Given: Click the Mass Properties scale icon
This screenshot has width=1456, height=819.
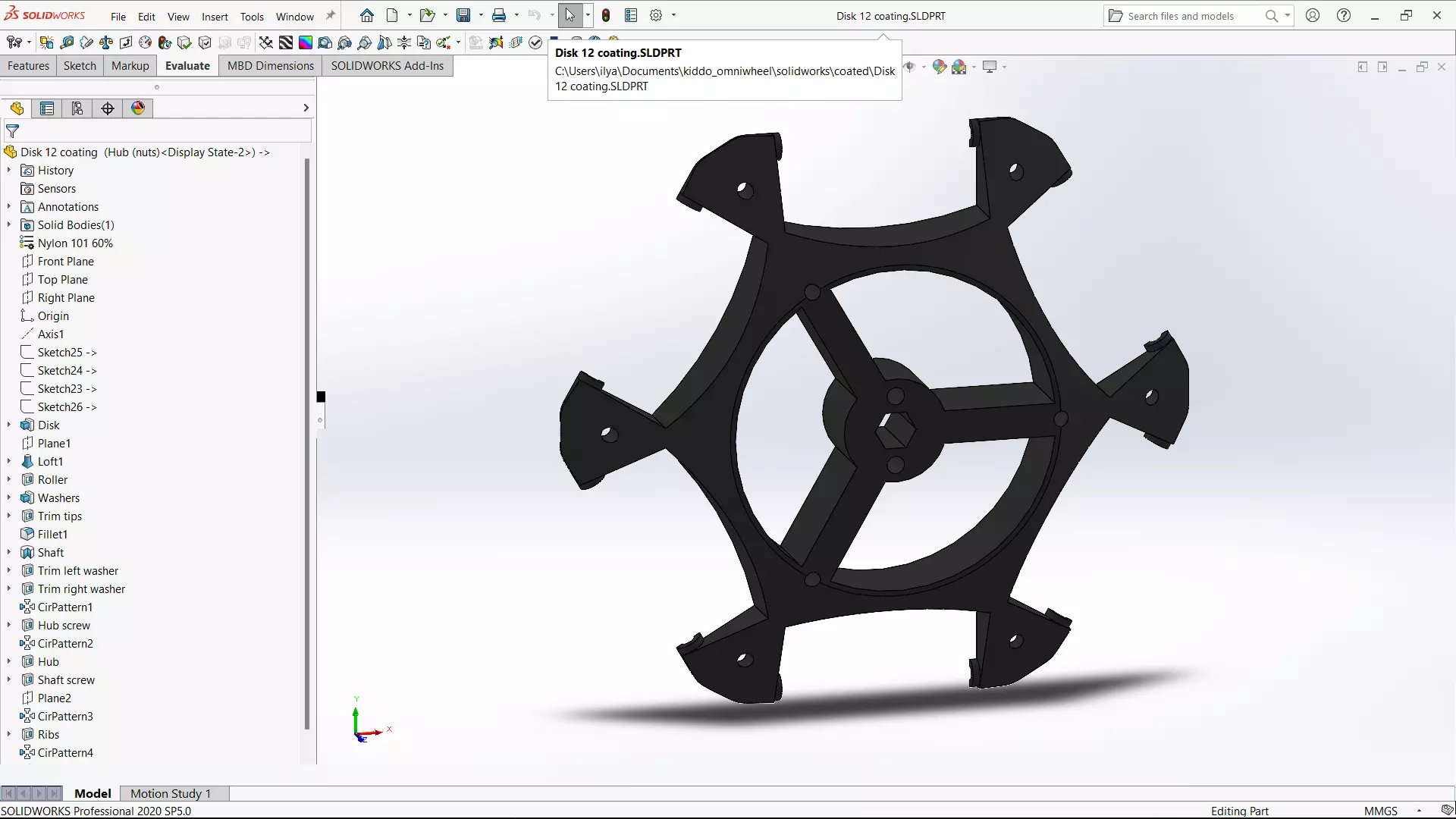Looking at the screenshot, I should click(106, 42).
